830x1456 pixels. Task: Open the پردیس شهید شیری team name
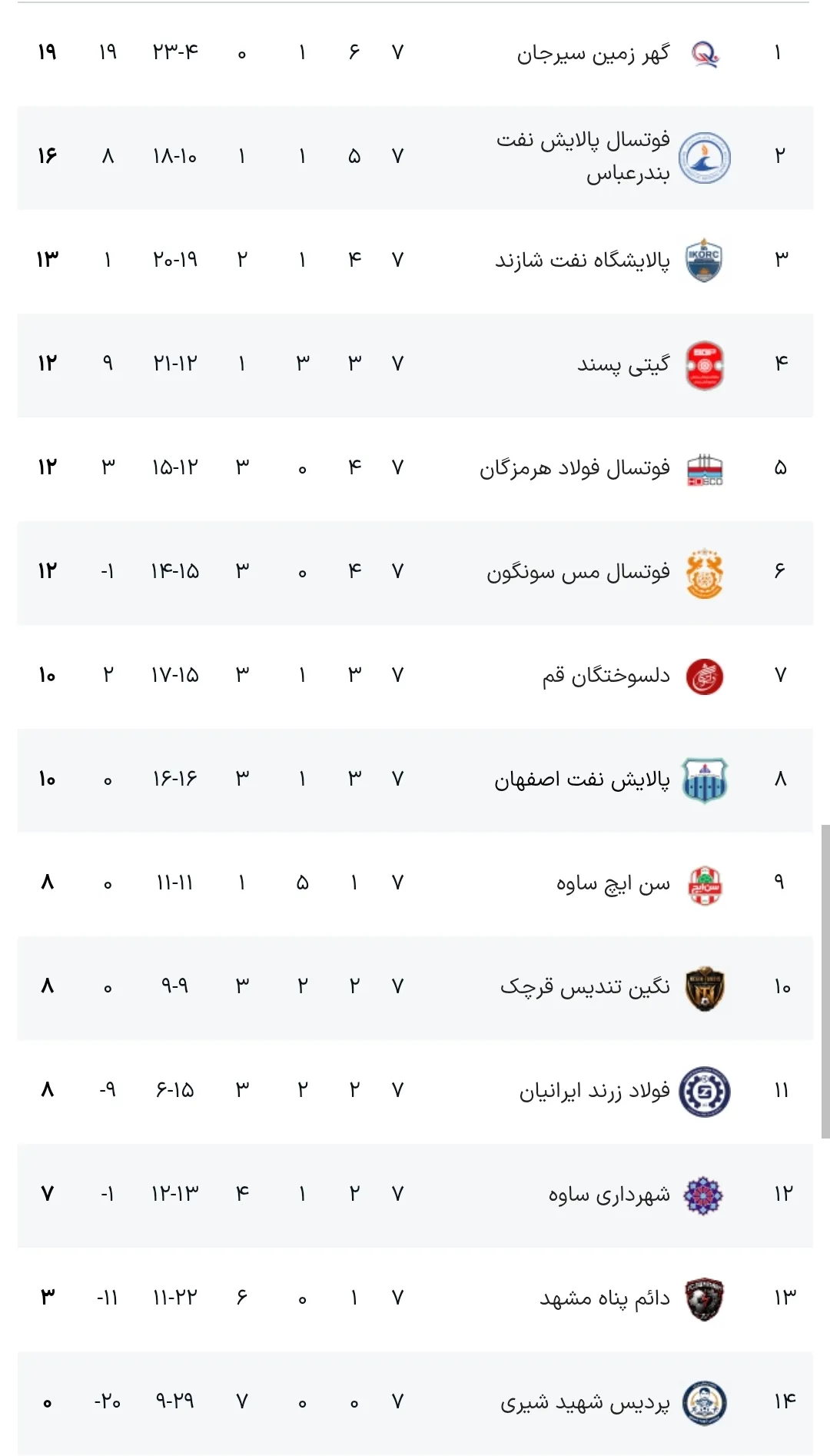click(585, 1404)
